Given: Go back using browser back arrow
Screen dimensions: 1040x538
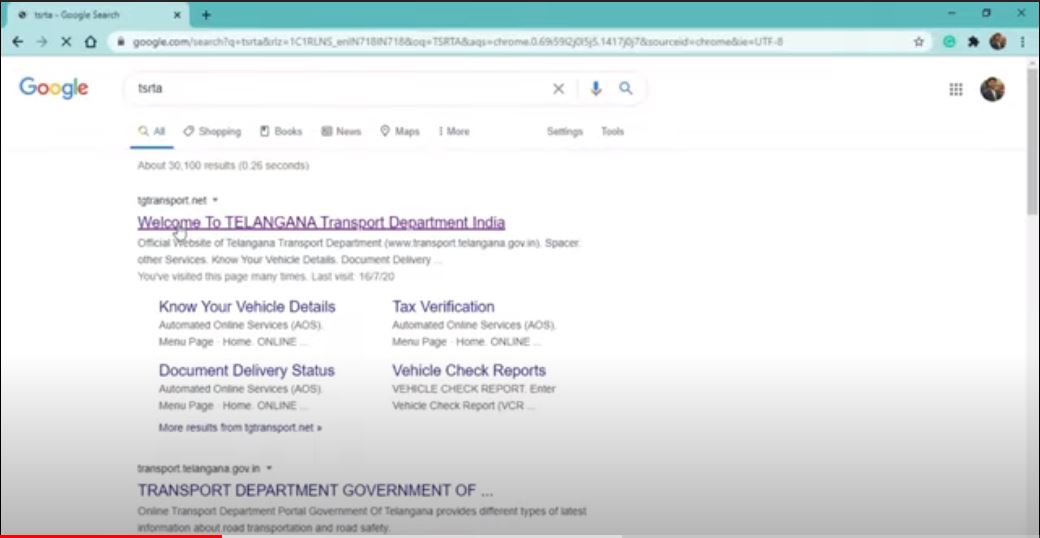Looking at the screenshot, I should [18, 41].
